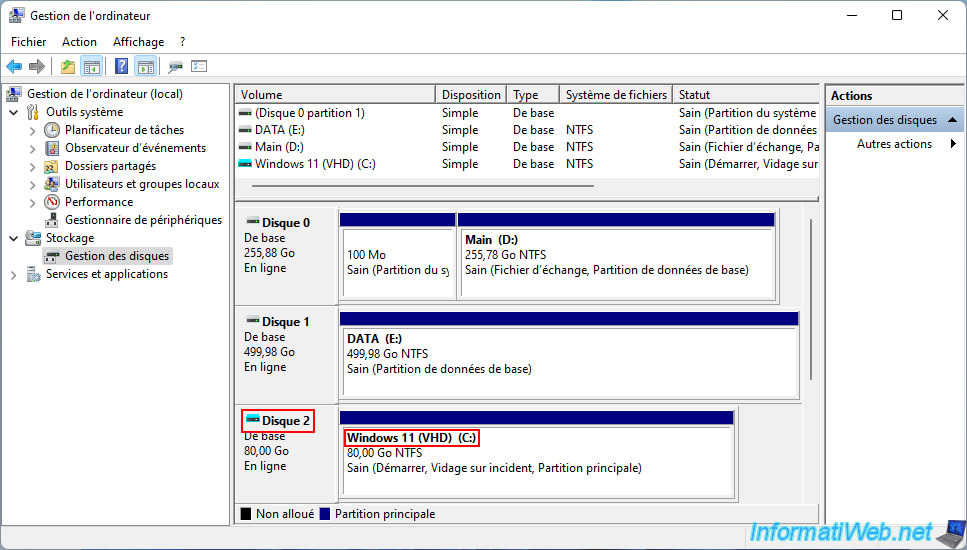Expand the Planificateur de tâches node
Viewport: 967px width, 550px height.
tap(33, 130)
